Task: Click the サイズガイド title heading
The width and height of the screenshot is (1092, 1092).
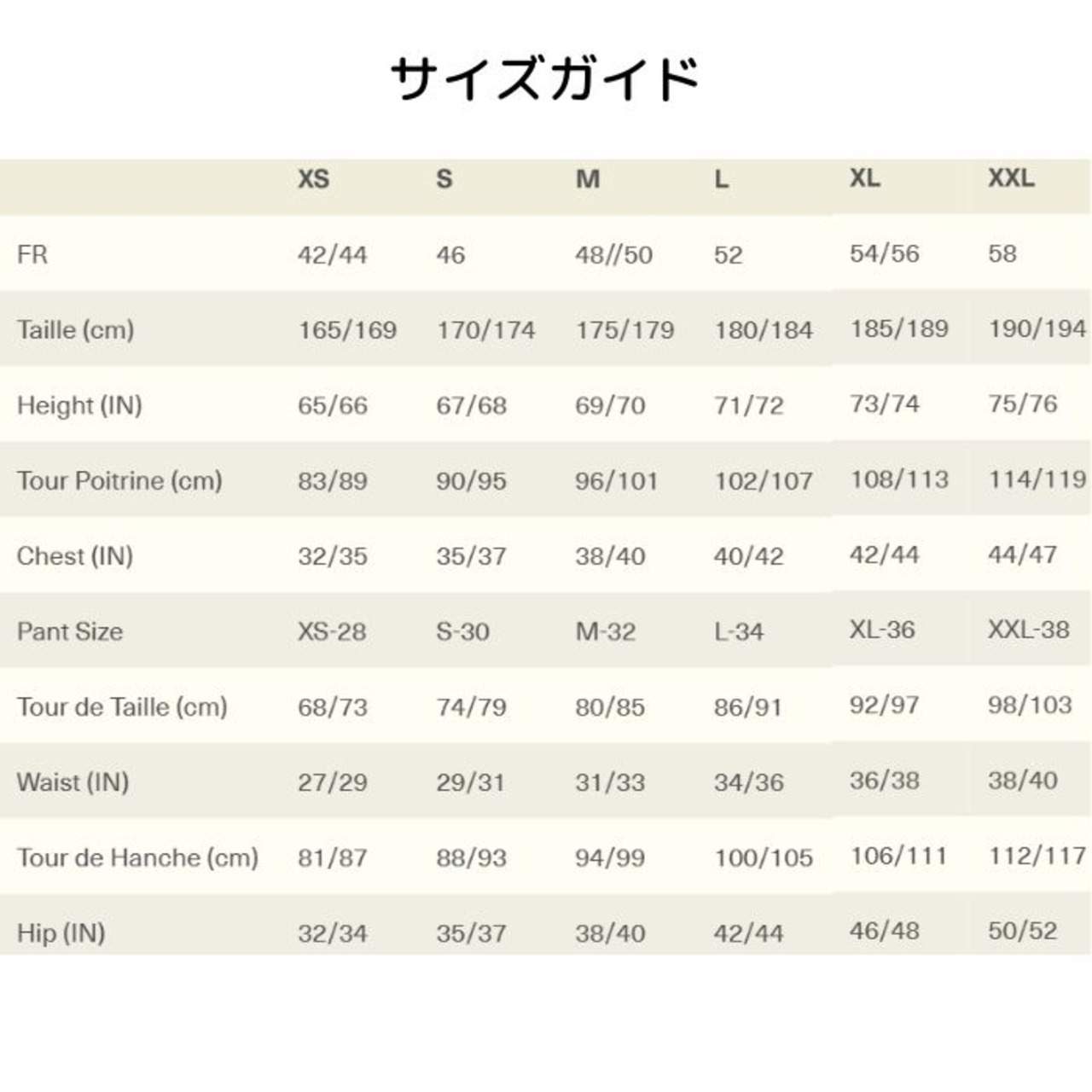Action: point(545,78)
